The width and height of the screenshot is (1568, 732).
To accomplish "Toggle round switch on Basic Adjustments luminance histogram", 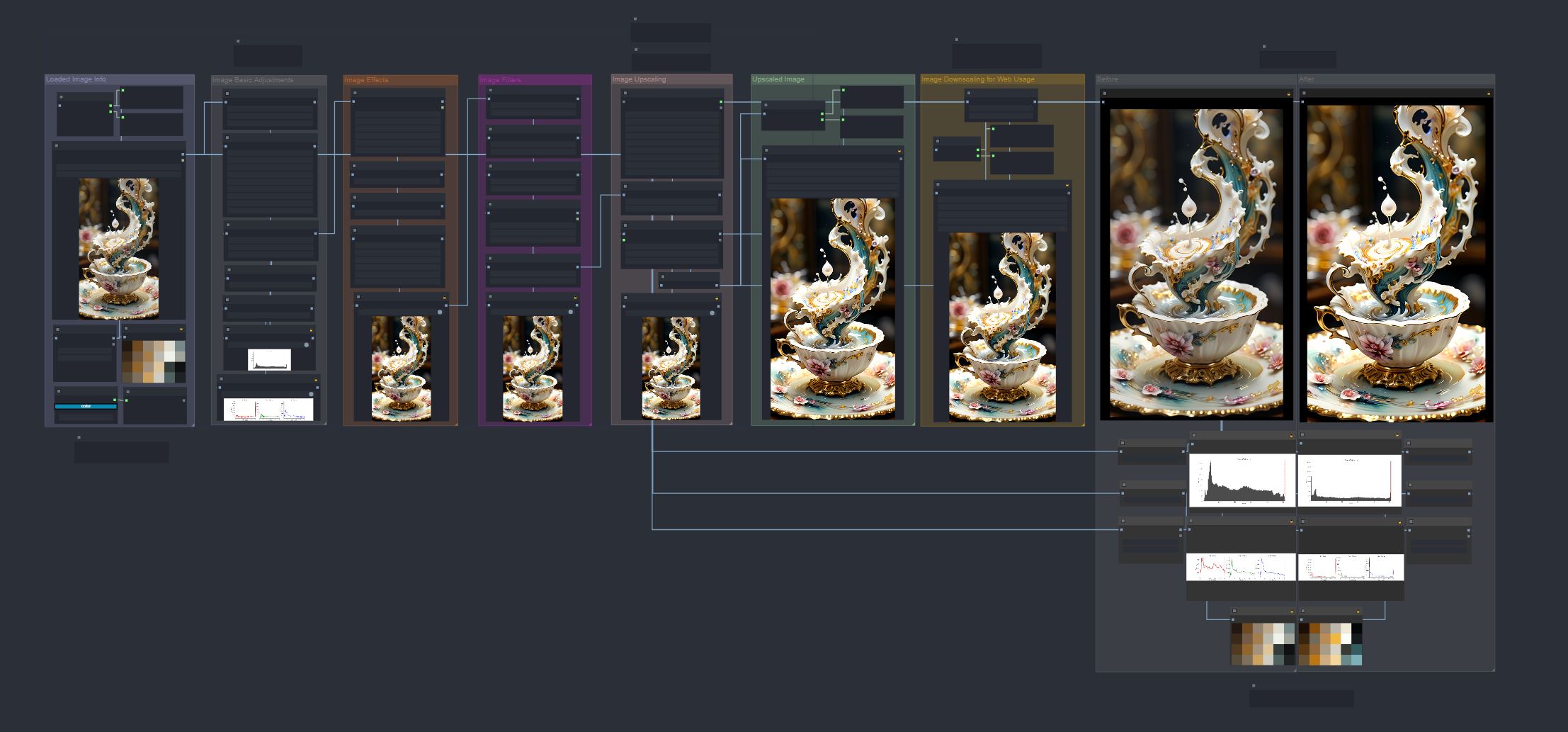I will pos(307,344).
